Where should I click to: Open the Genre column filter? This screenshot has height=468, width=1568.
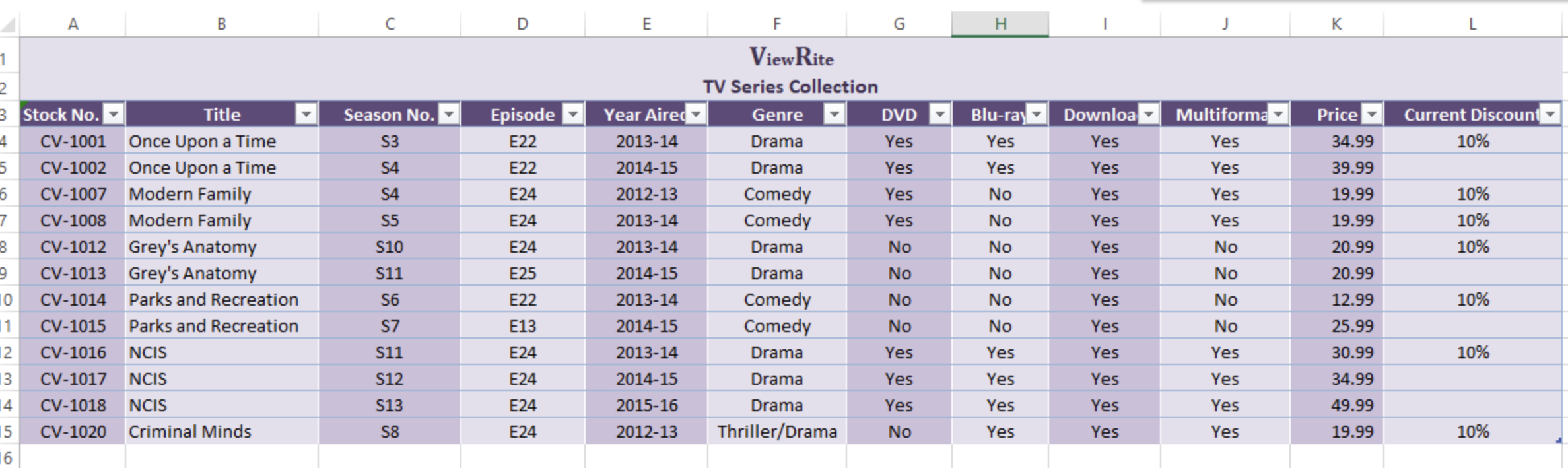833,114
